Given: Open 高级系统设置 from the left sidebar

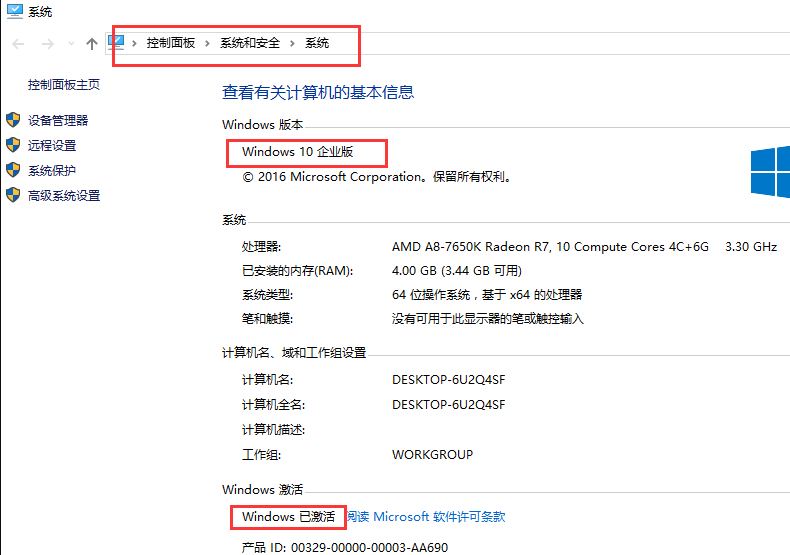Looking at the screenshot, I should tap(64, 195).
